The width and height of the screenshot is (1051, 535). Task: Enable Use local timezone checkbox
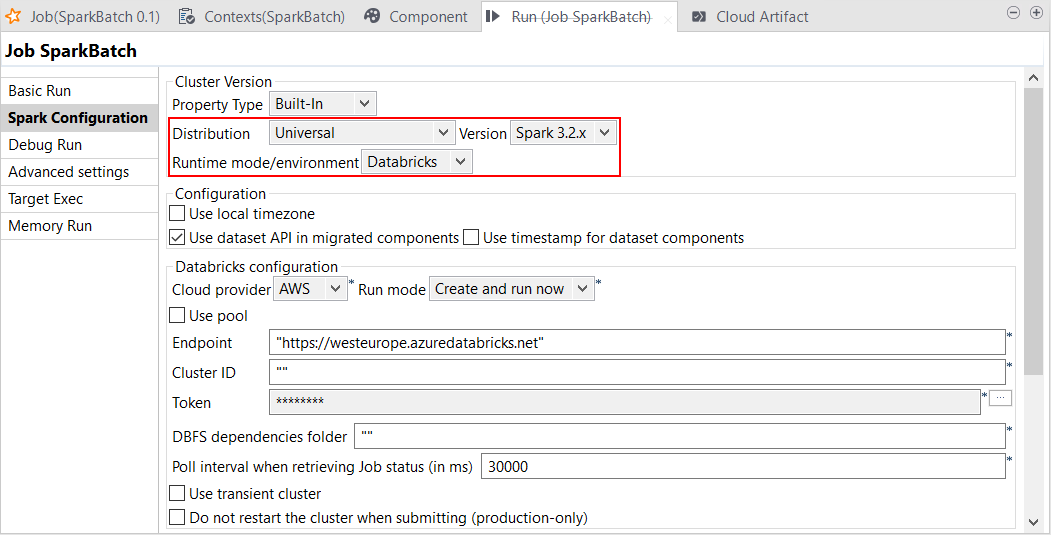coord(177,213)
